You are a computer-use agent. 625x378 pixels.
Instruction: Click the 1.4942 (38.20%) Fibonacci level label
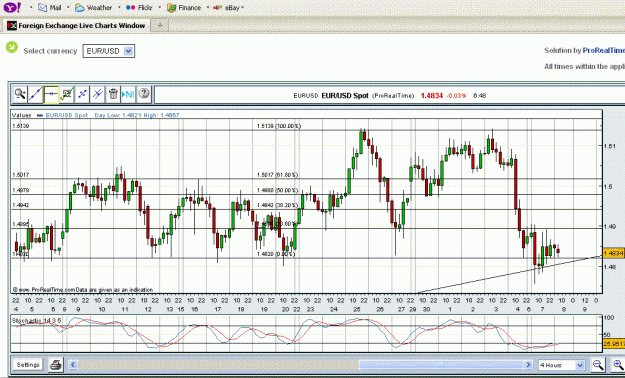click(x=277, y=205)
